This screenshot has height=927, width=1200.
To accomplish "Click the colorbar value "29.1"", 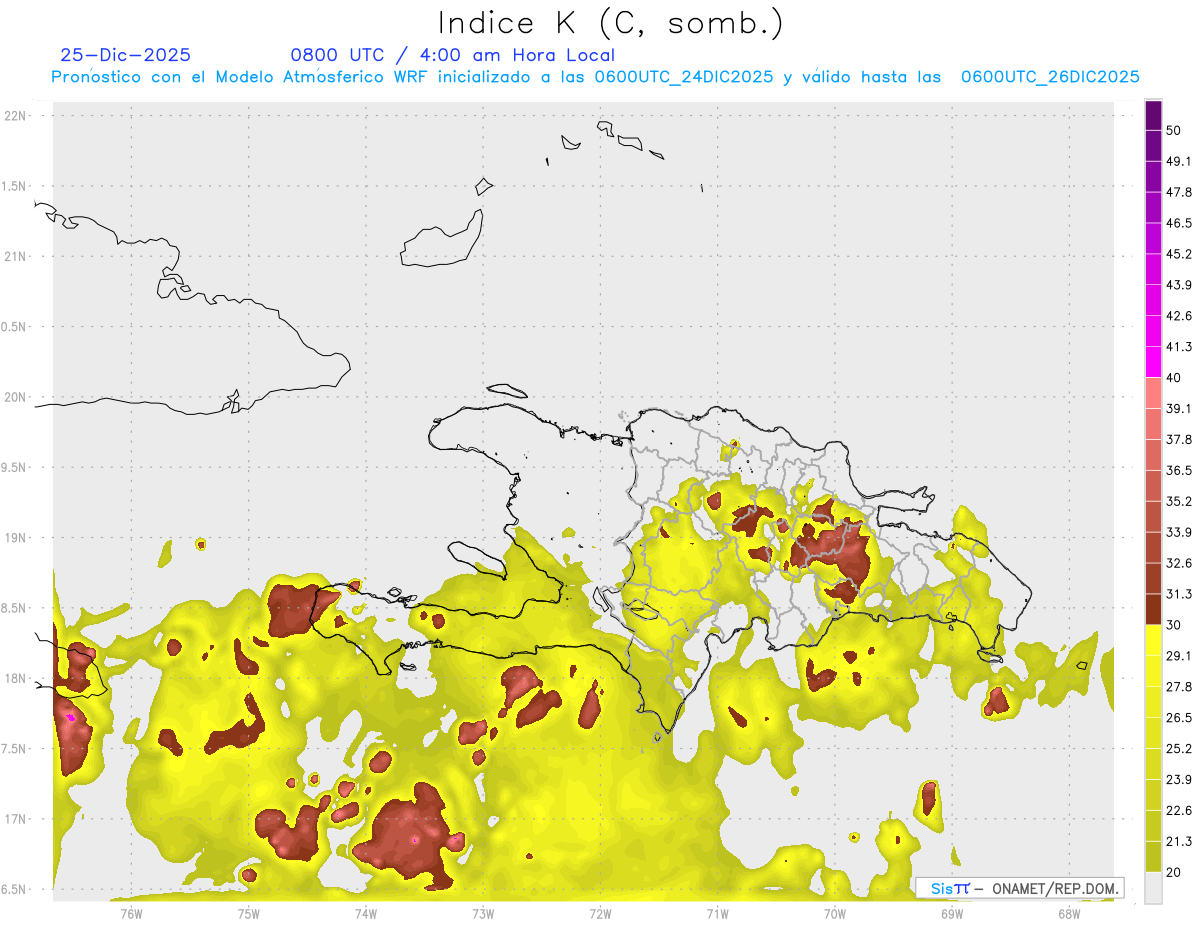I will tap(1179, 656).
